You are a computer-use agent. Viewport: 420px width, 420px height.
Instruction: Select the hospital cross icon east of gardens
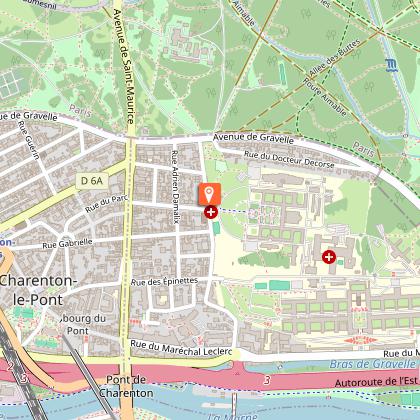click(329, 257)
